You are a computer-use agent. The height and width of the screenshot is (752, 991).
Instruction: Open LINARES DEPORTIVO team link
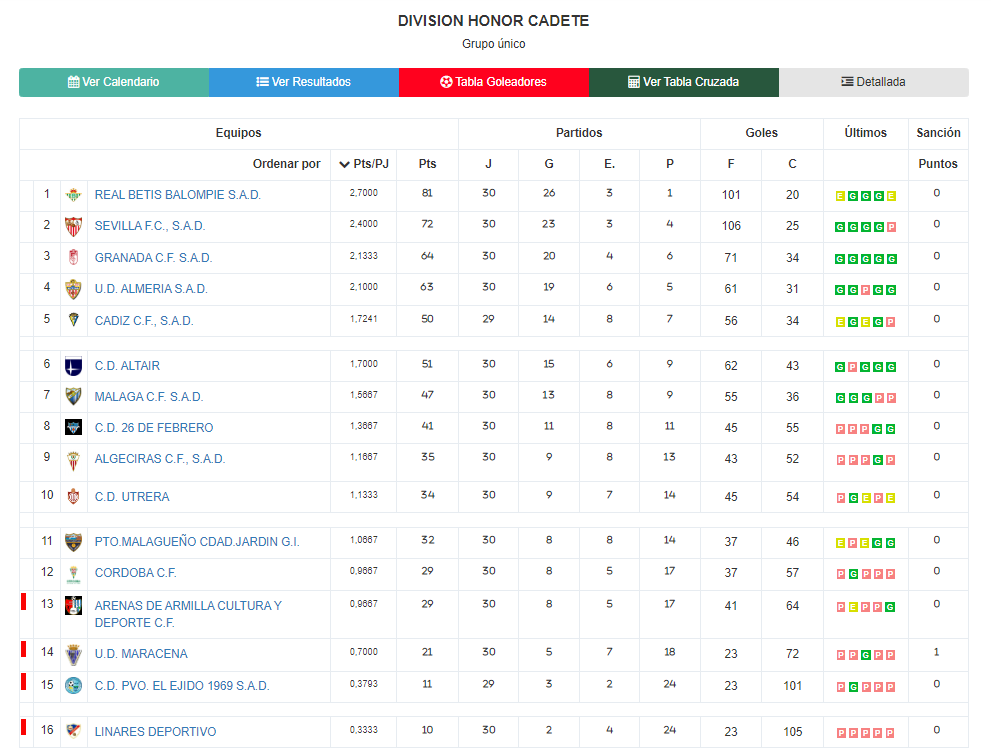point(155,731)
